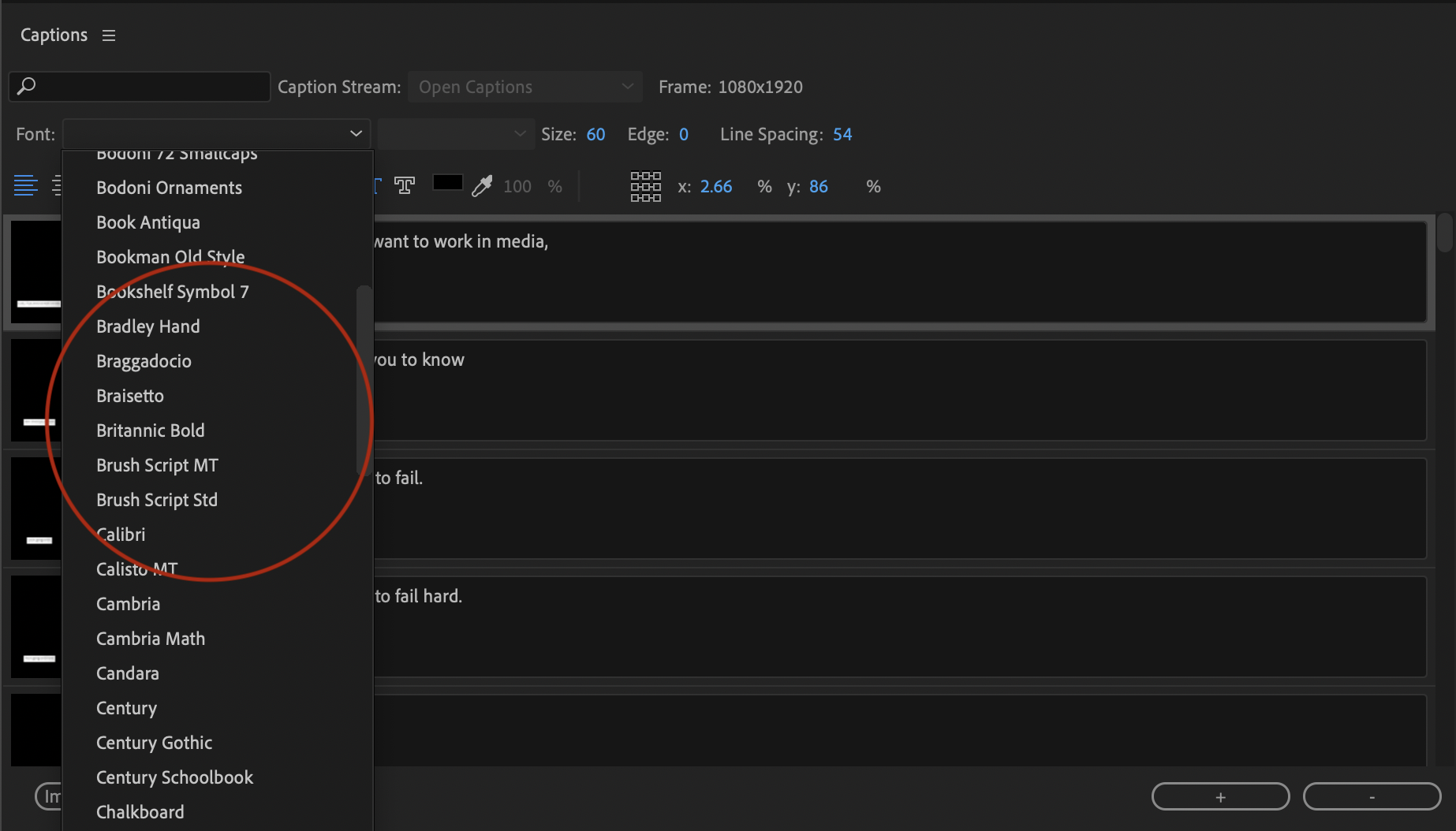Open the font style dropdown

coord(455,134)
